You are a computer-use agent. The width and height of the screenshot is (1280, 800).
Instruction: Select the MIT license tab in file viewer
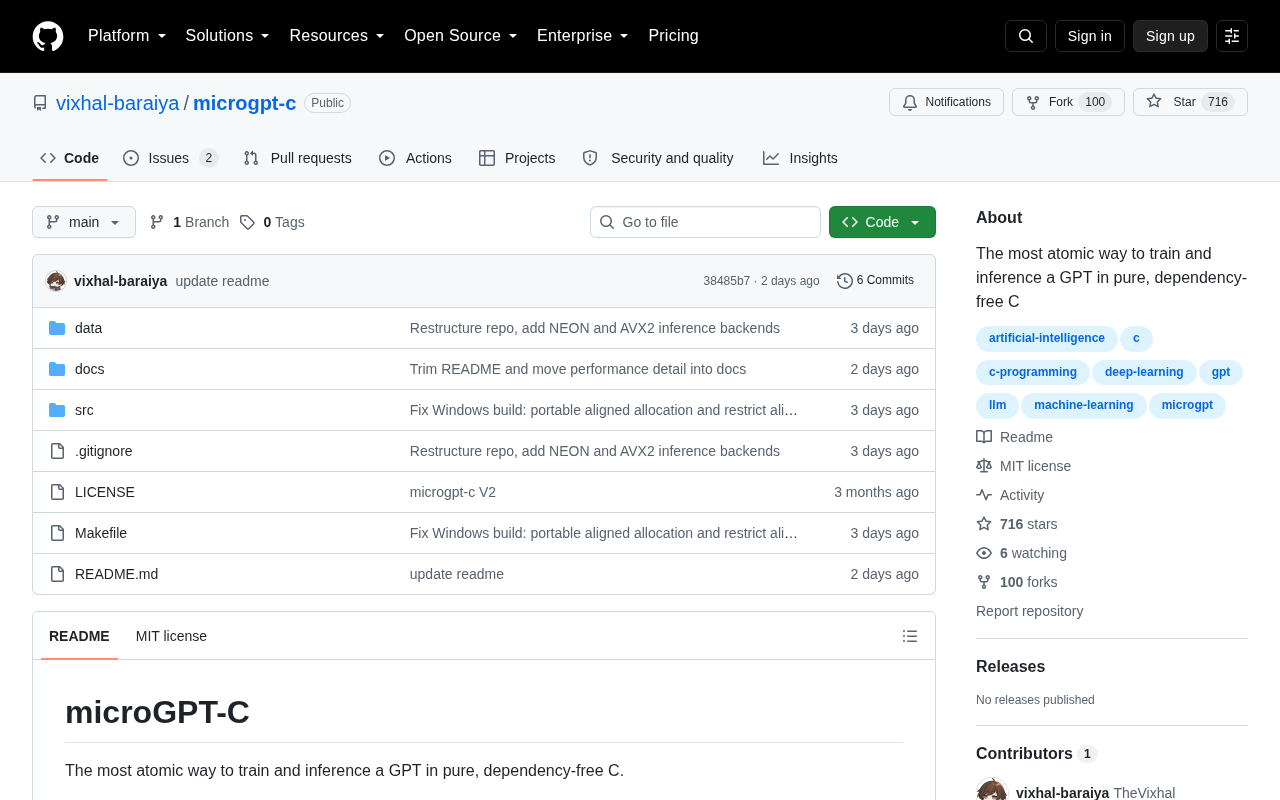pyautogui.click(x=171, y=636)
